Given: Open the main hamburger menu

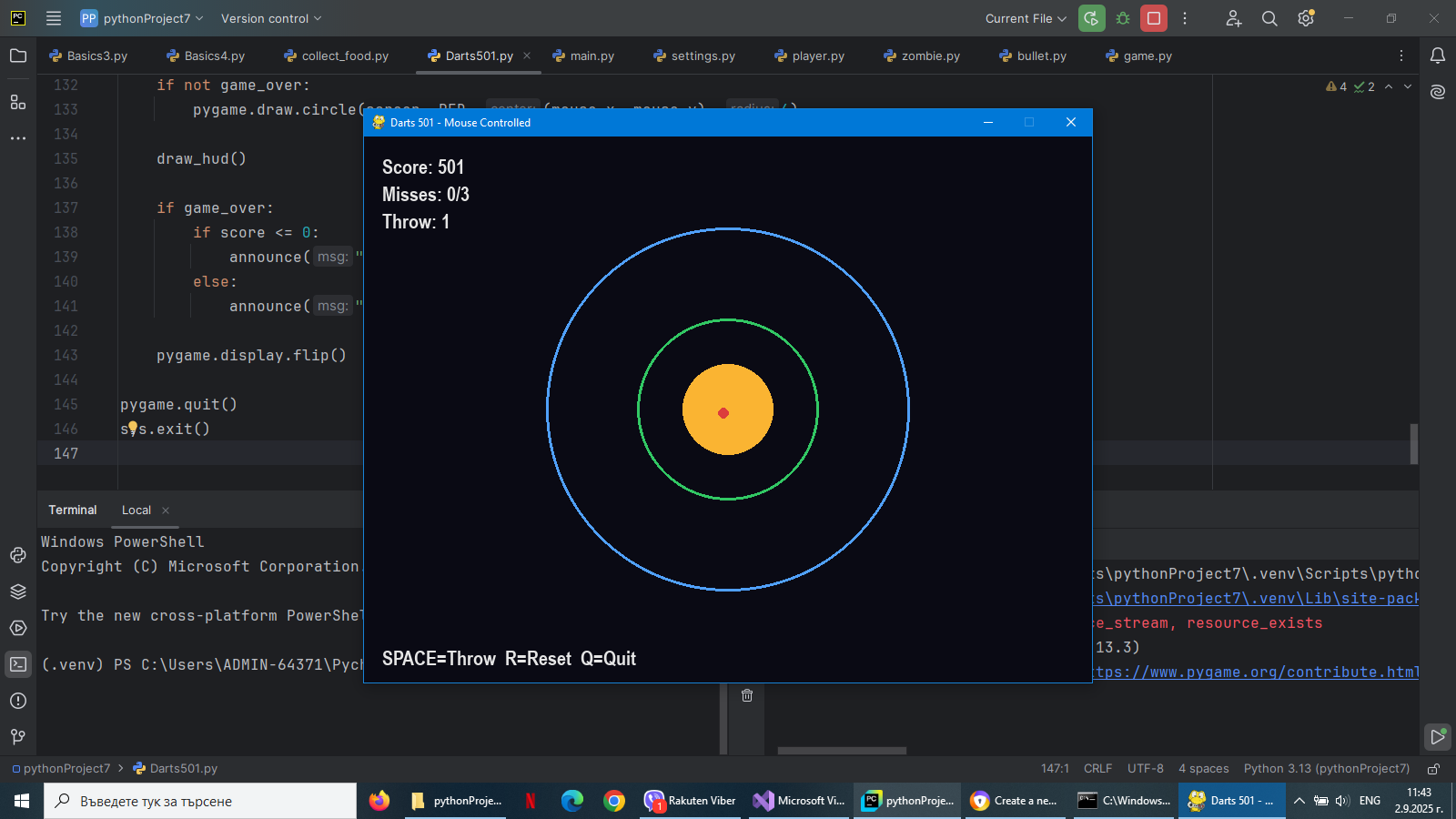Looking at the screenshot, I should [x=54, y=18].
